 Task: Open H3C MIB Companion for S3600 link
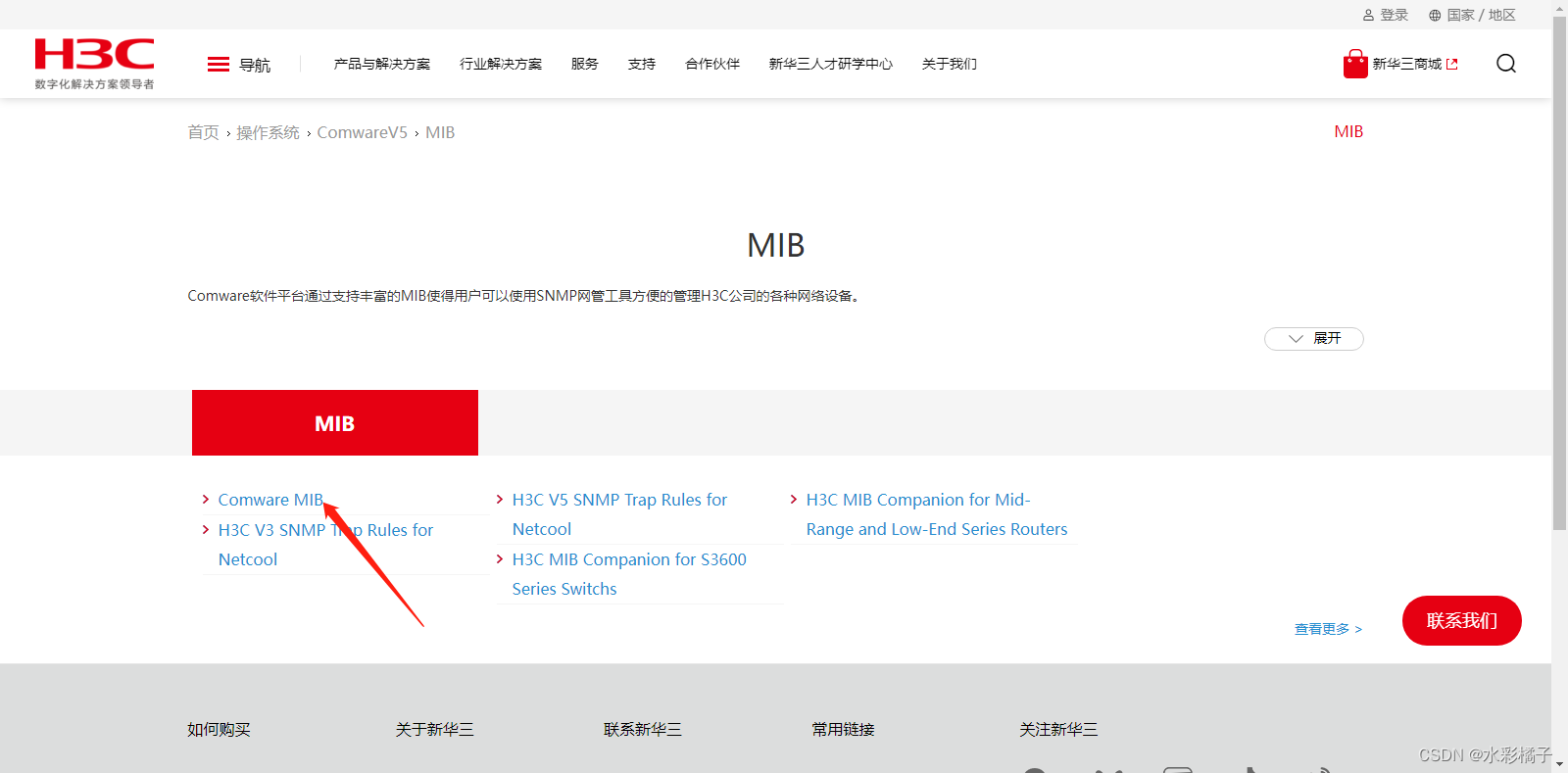(629, 574)
